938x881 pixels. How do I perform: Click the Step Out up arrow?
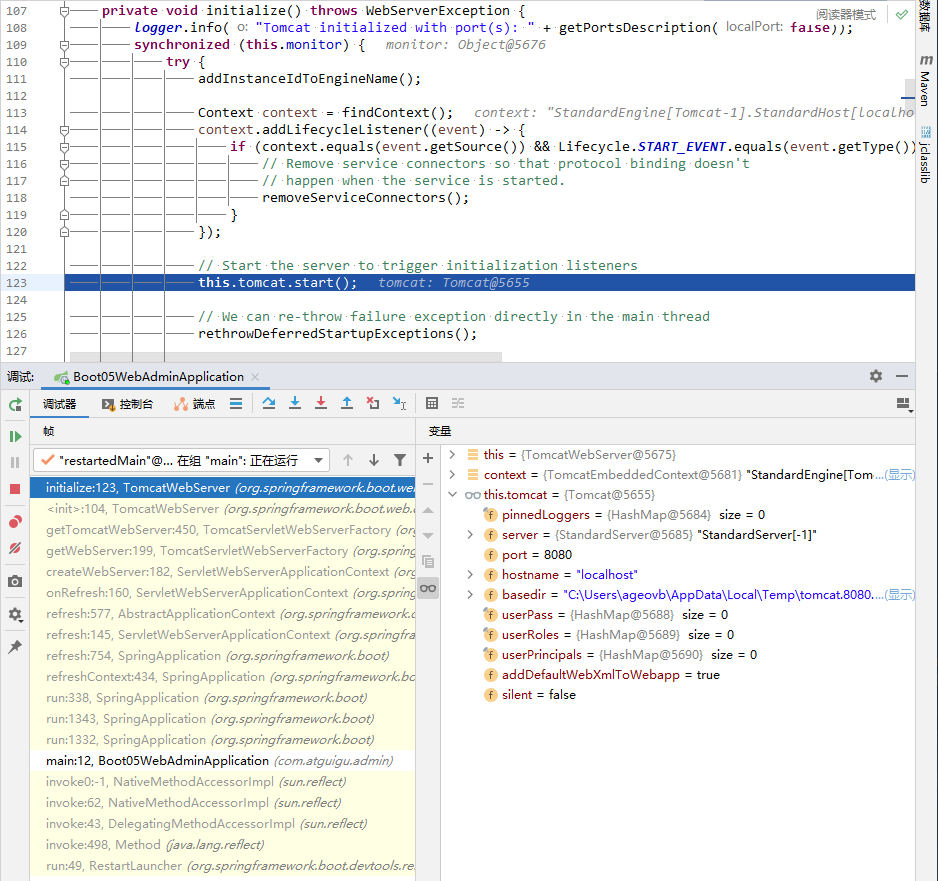point(347,404)
